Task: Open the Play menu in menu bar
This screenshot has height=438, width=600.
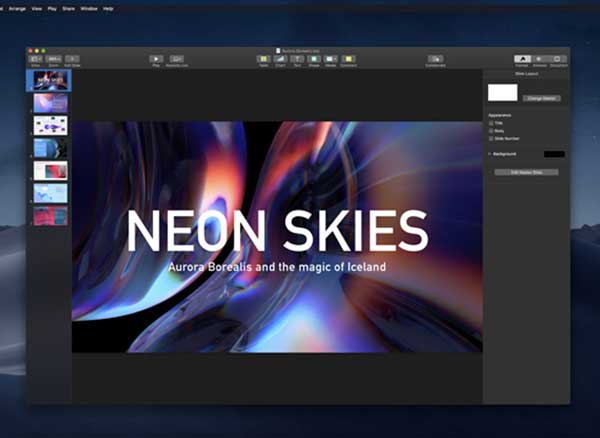Action: point(52,8)
